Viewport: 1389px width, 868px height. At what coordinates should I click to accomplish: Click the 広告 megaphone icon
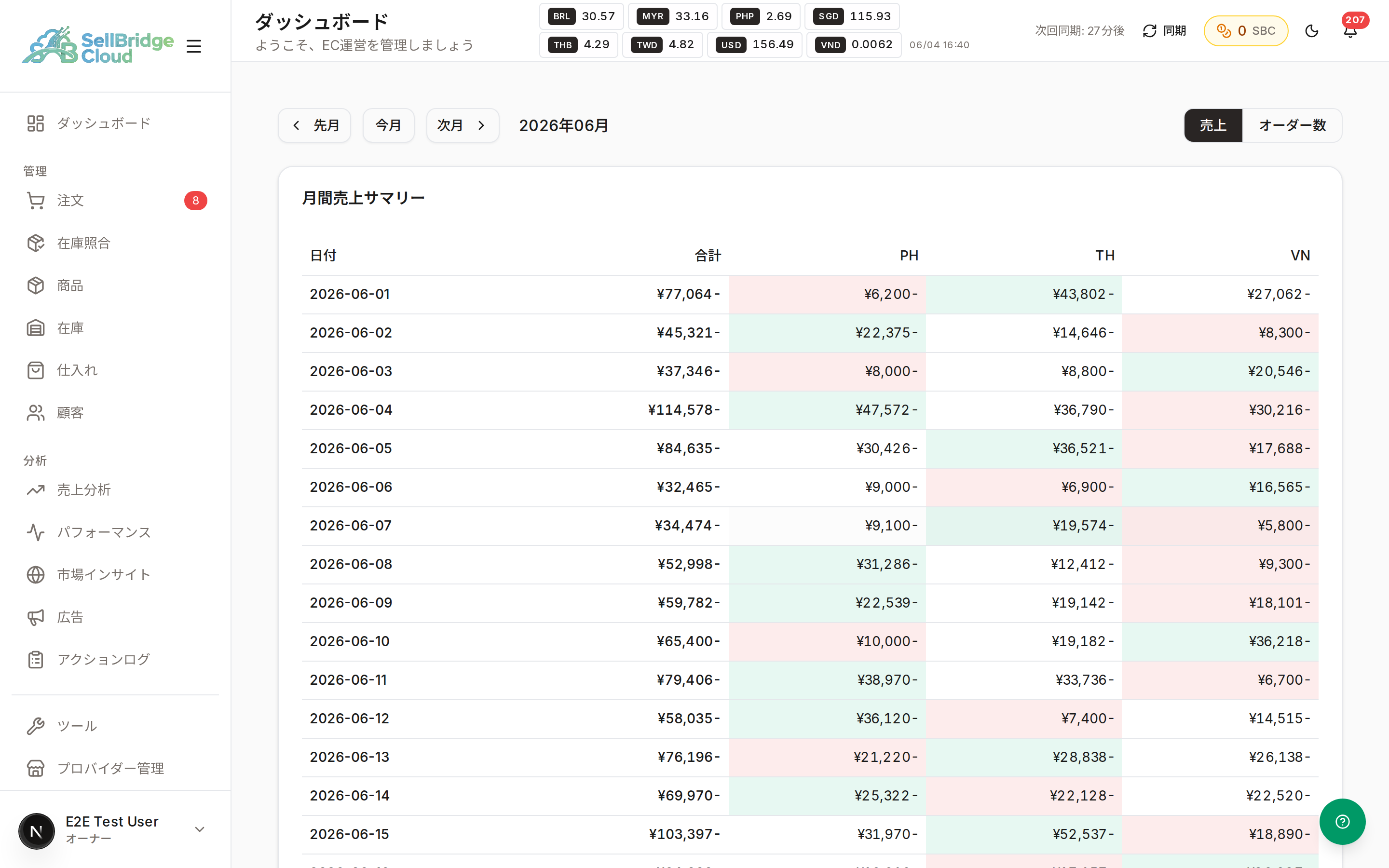(36, 617)
